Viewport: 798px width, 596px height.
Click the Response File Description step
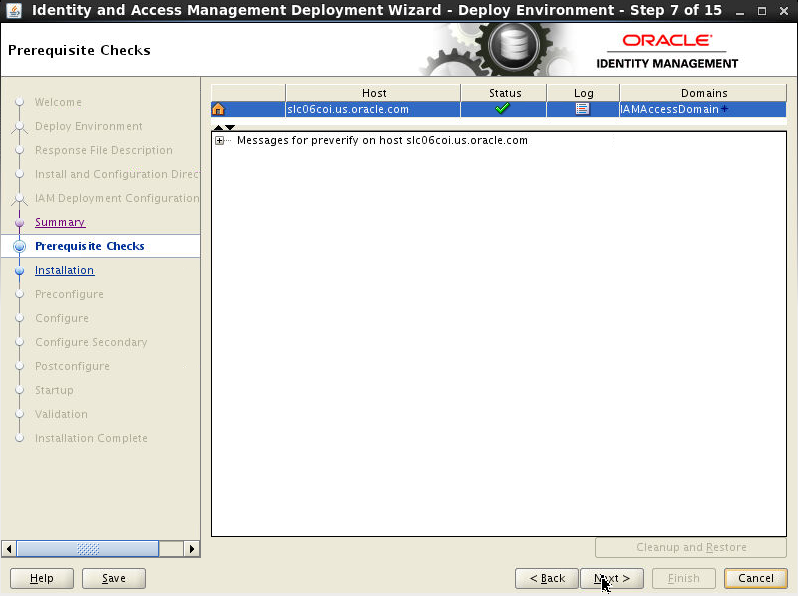click(104, 150)
